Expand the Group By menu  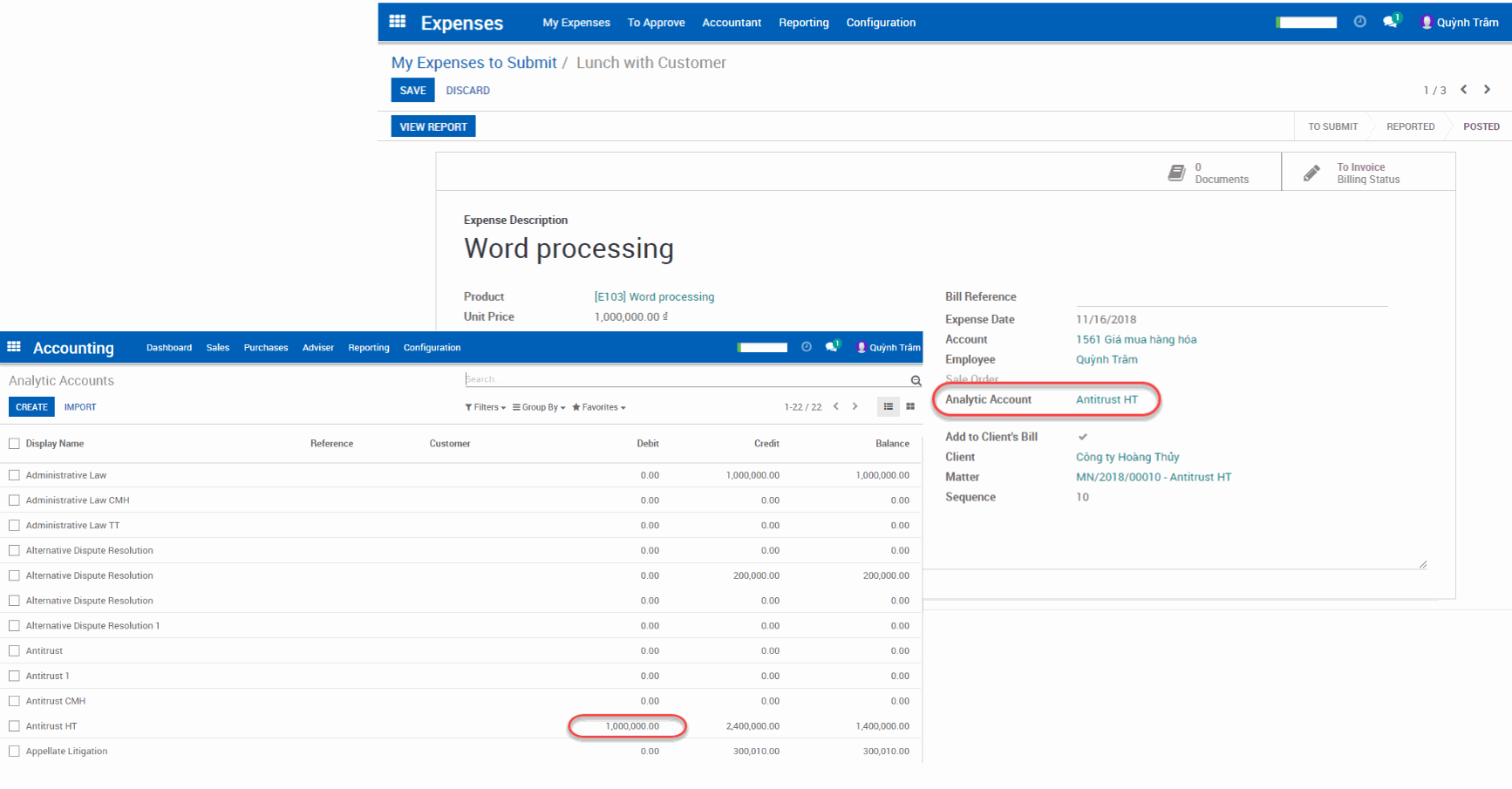538,406
